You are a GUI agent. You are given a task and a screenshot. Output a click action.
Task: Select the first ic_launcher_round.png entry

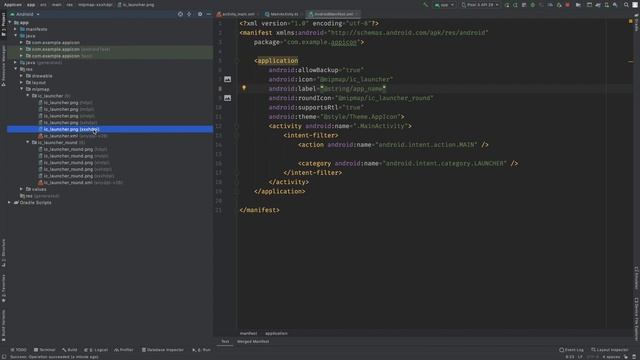[x=73, y=149]
